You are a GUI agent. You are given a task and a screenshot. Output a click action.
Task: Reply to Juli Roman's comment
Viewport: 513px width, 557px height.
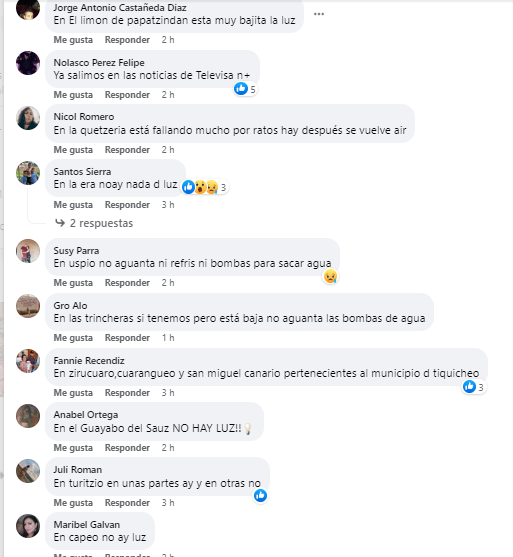[127, 503]
